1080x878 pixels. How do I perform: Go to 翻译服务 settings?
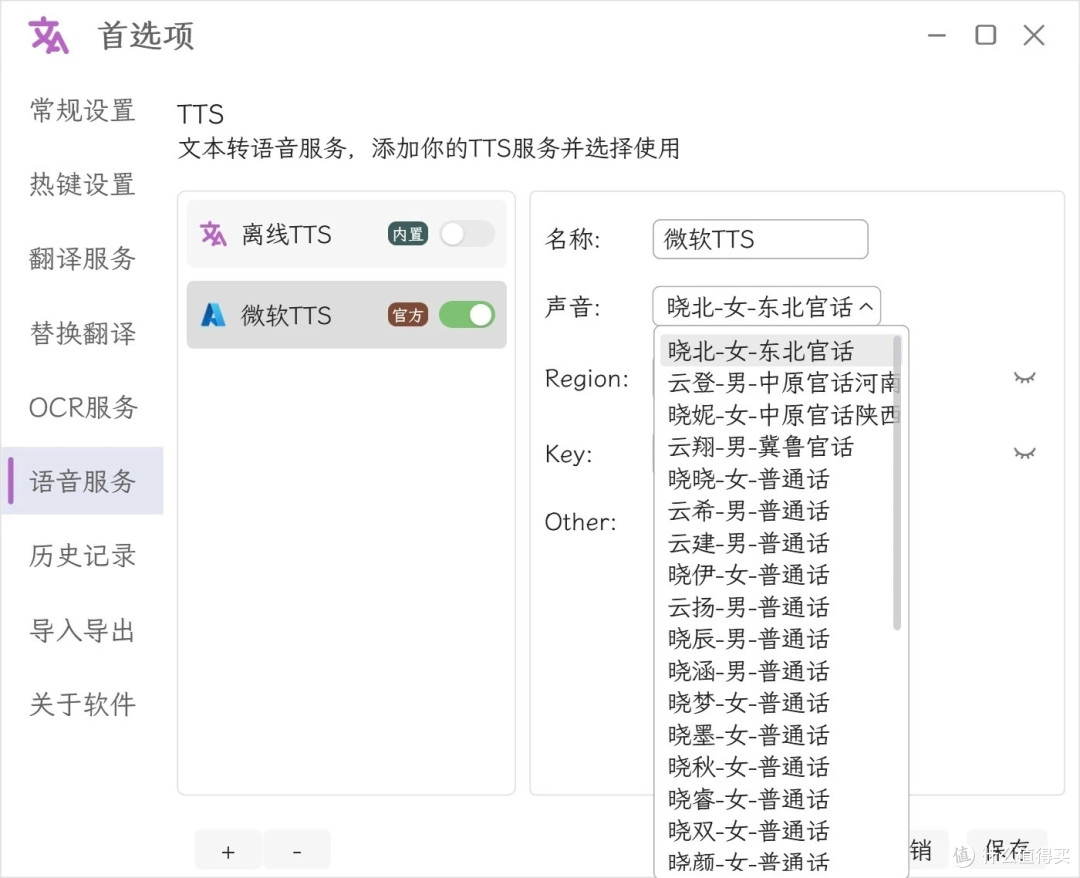tap(82, 259)
